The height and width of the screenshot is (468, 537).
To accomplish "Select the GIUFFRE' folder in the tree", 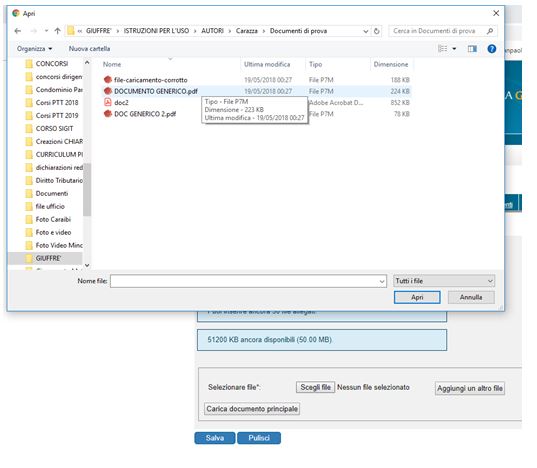I will [48, 258].
